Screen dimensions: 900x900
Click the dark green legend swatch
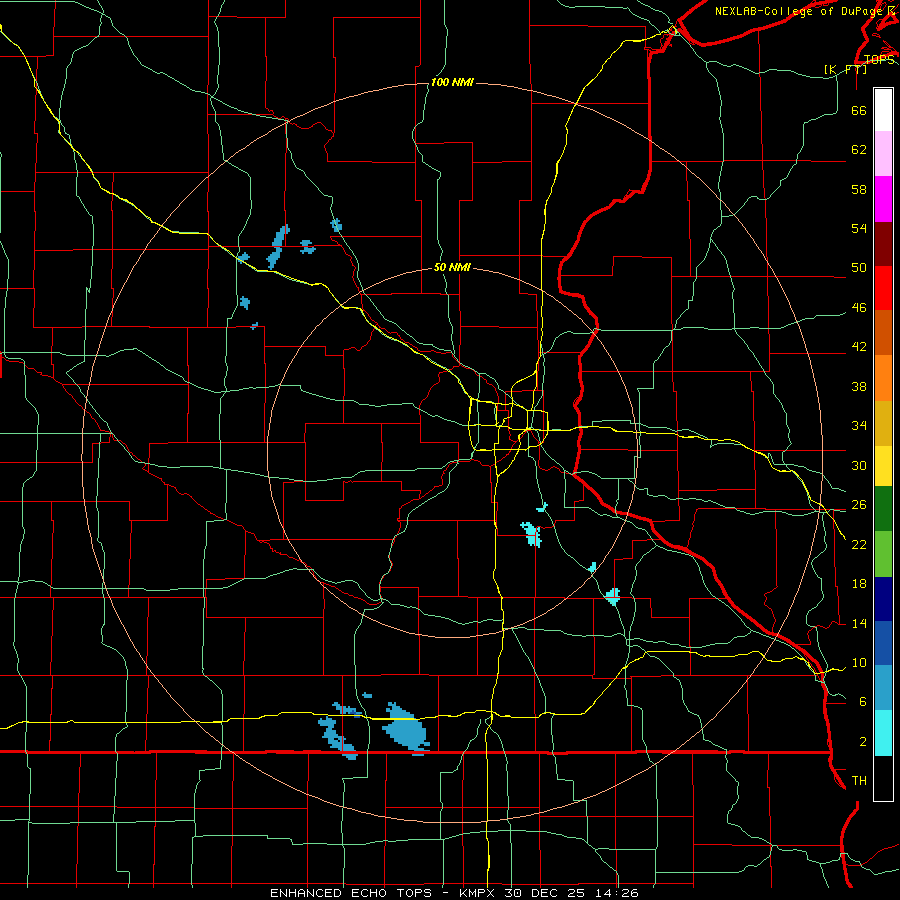click(883, 509)
